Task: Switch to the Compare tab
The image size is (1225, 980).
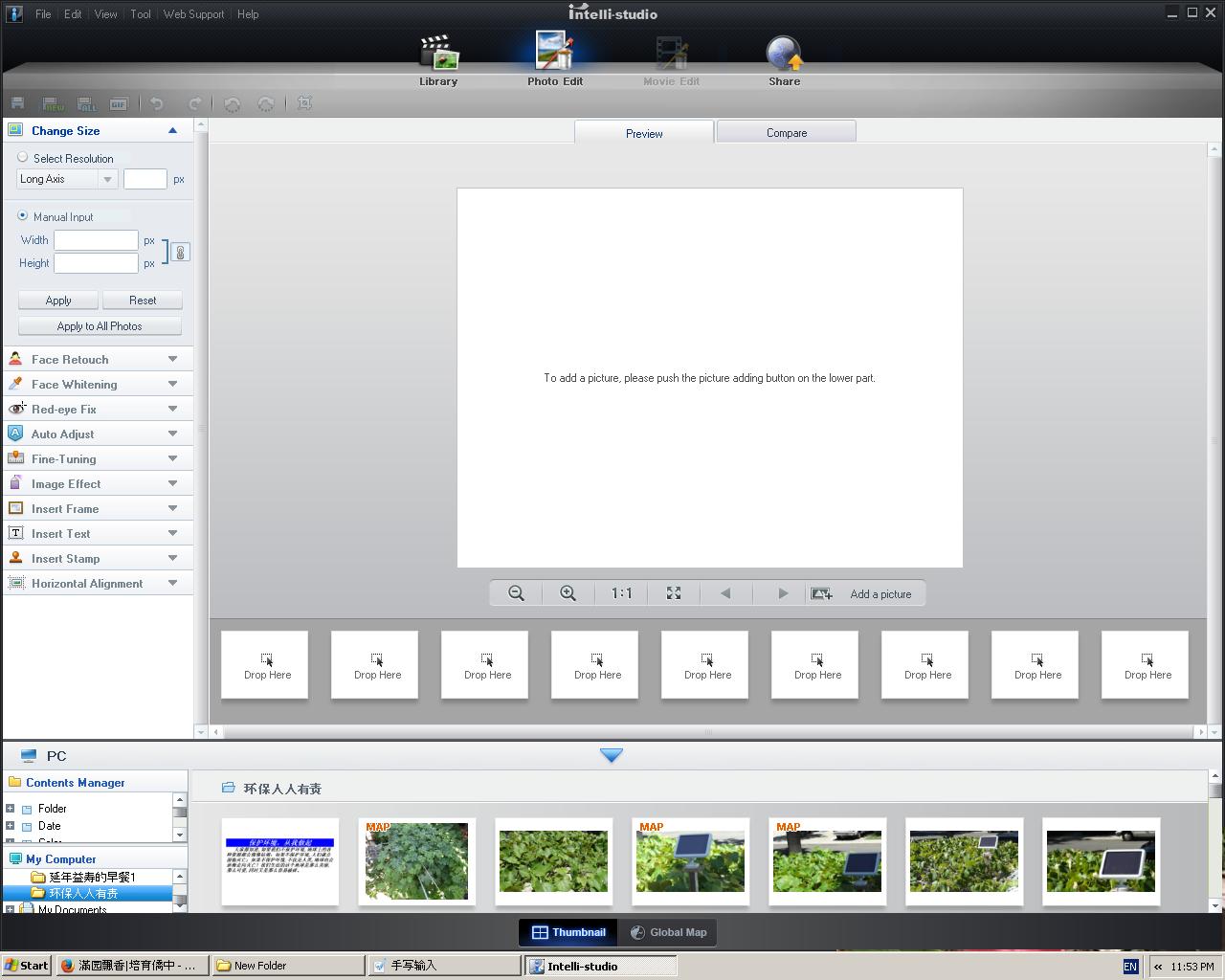Action: 787,132
